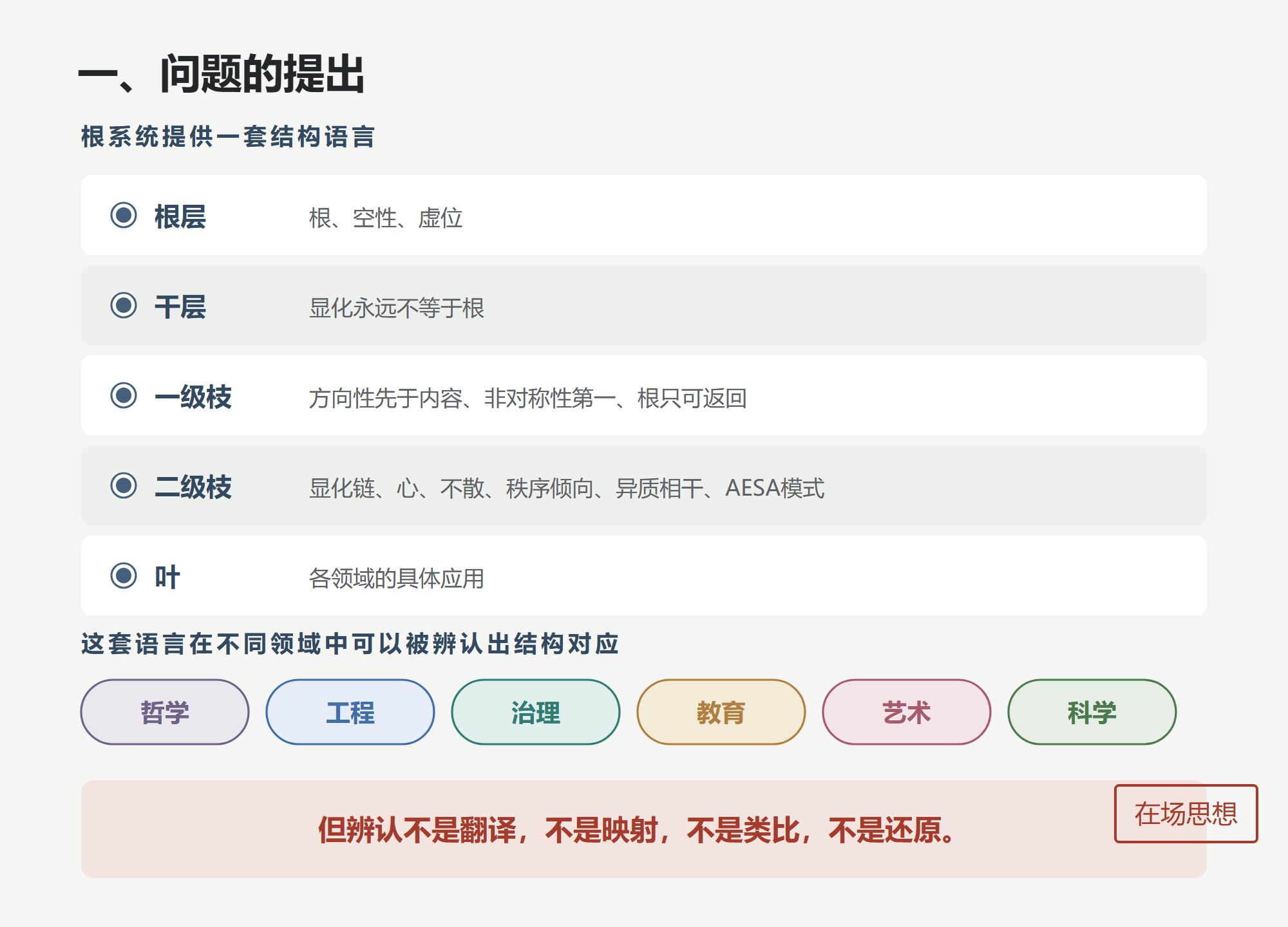The image size is (1288, 927).
Task: Click the orange 教育 pill tag
Action: pos(721,712)
